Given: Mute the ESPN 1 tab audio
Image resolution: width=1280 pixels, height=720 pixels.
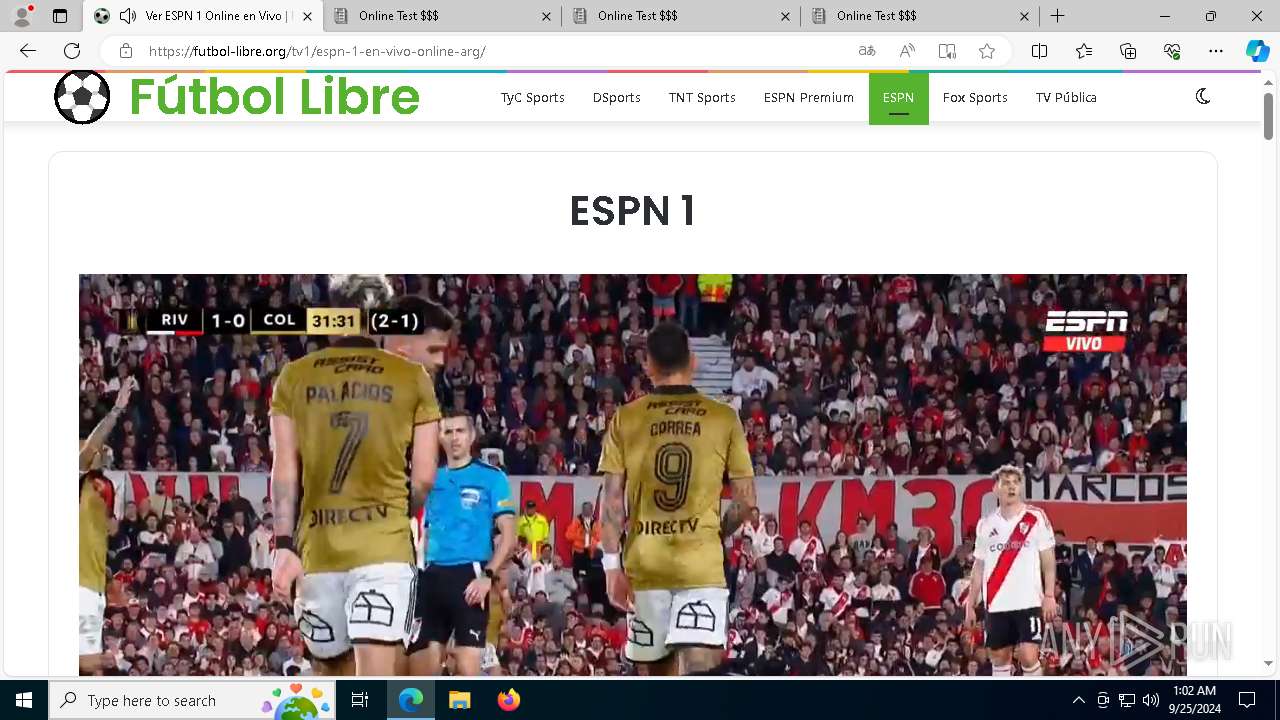Looking at the screenshot, I should coord(127,16).
